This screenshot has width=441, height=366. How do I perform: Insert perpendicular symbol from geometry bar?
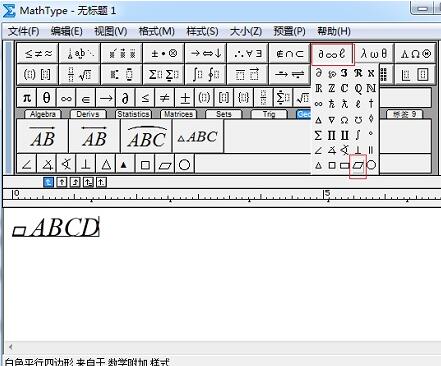pos(86,164)
